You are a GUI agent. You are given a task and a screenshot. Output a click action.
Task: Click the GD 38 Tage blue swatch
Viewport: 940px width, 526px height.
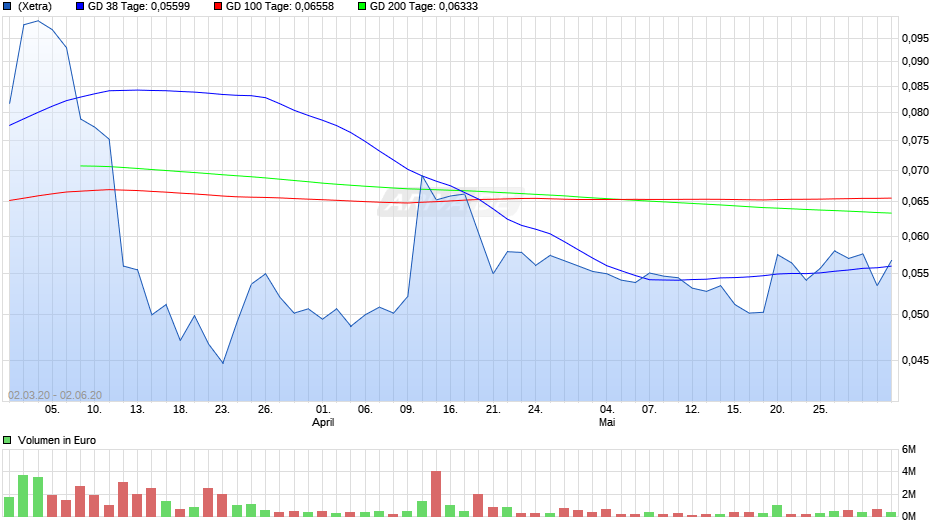coord(80,7)
